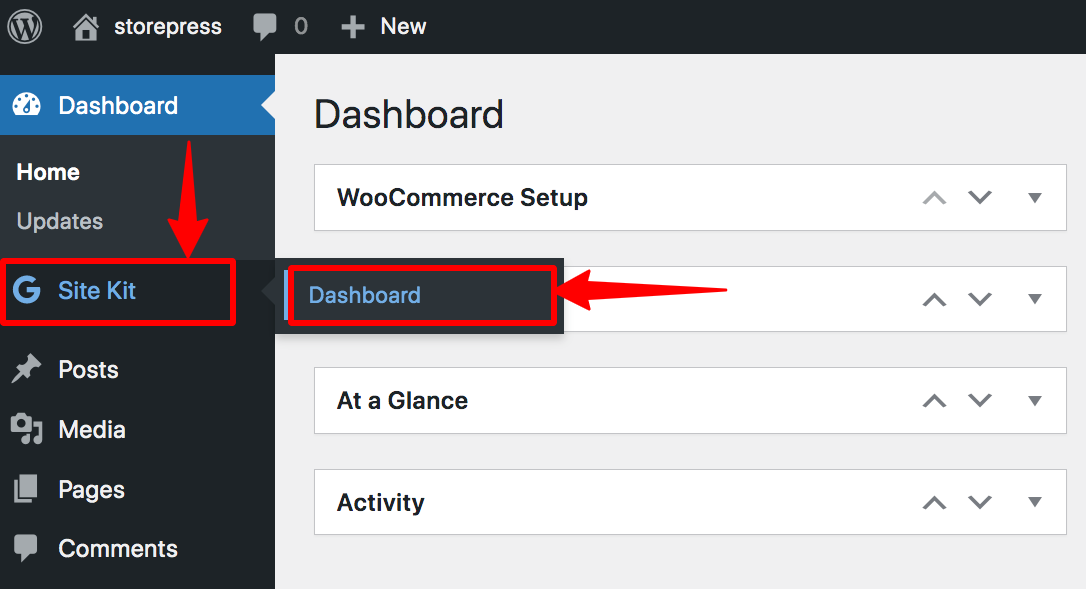The image size is (1086, 589).
Task: Click the plus icon next to New
Action: coord(352,27)
